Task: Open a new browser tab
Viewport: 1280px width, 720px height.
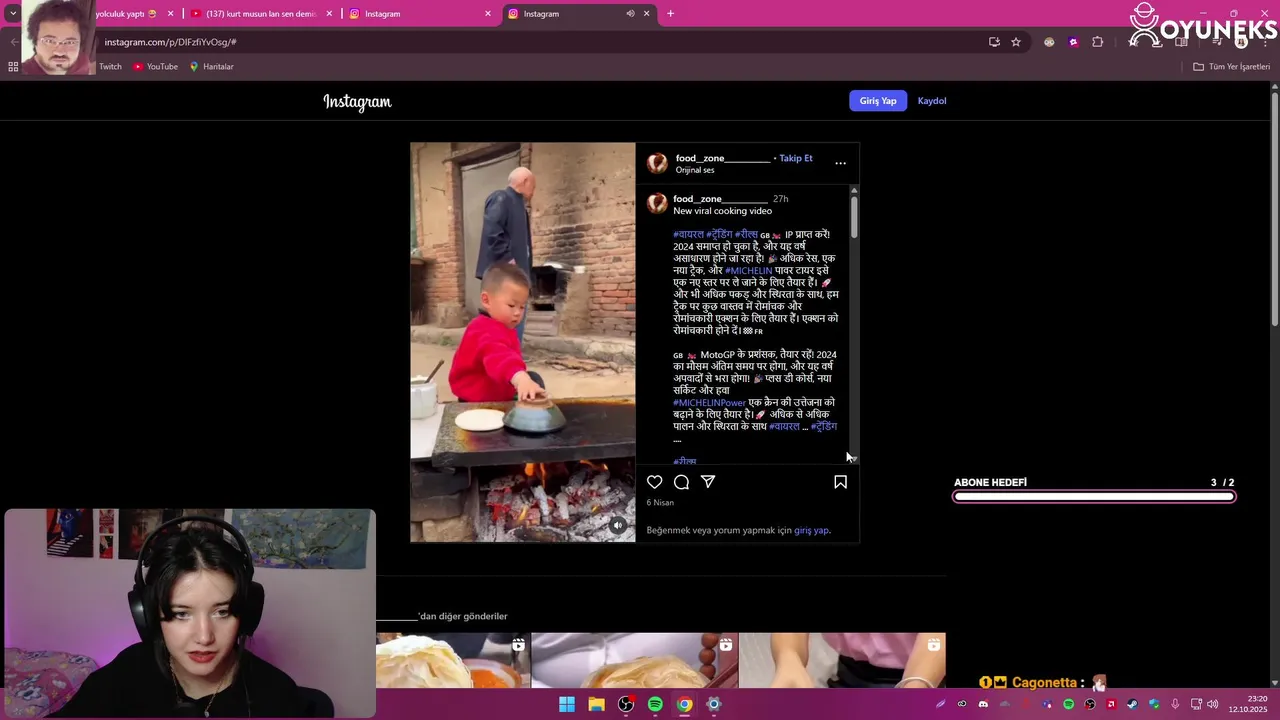Action: (670, 14)
